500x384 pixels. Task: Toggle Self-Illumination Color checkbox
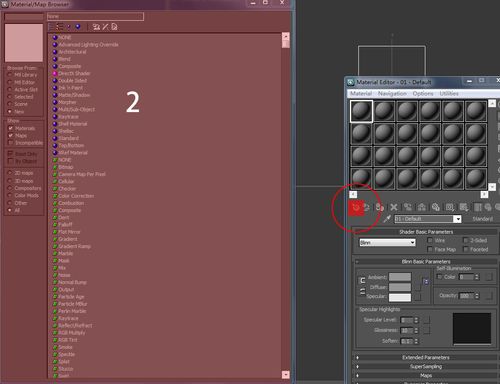coord(440,277)
